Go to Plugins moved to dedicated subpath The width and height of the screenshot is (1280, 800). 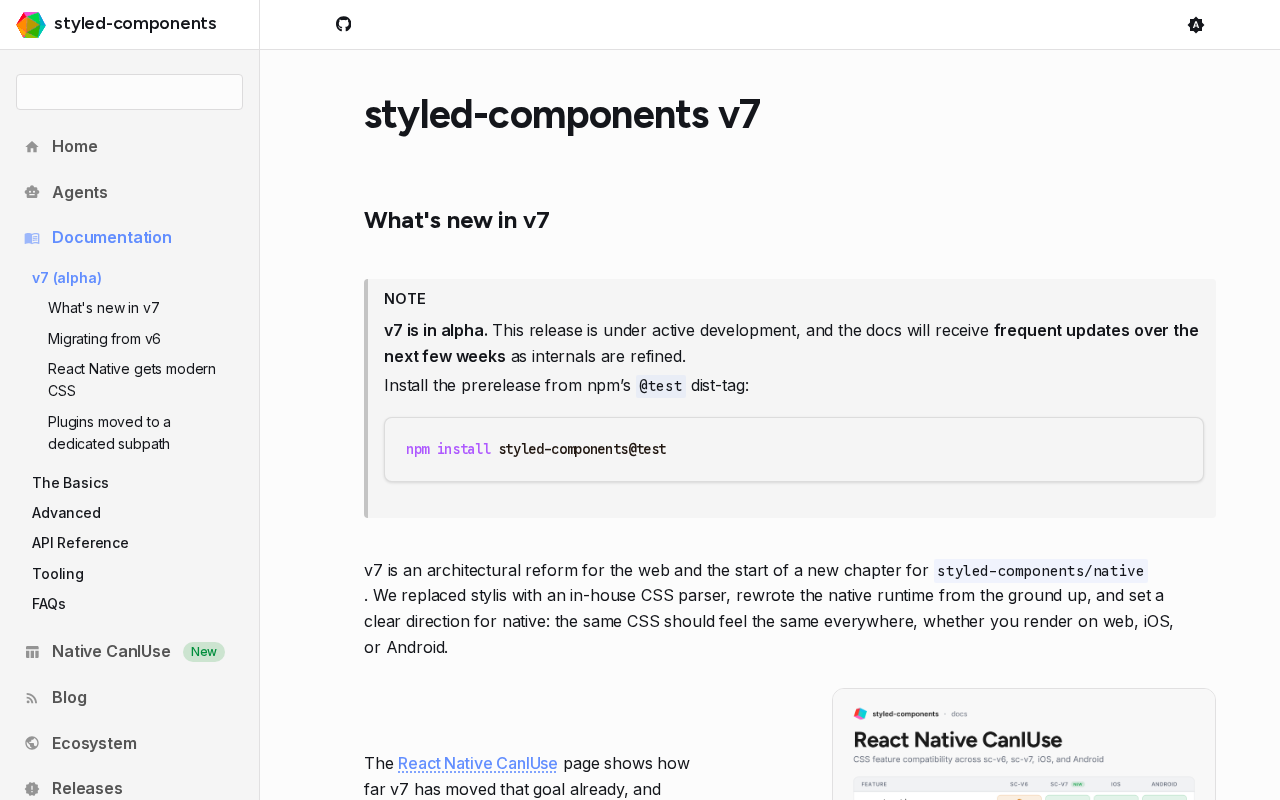click(109, 432)
